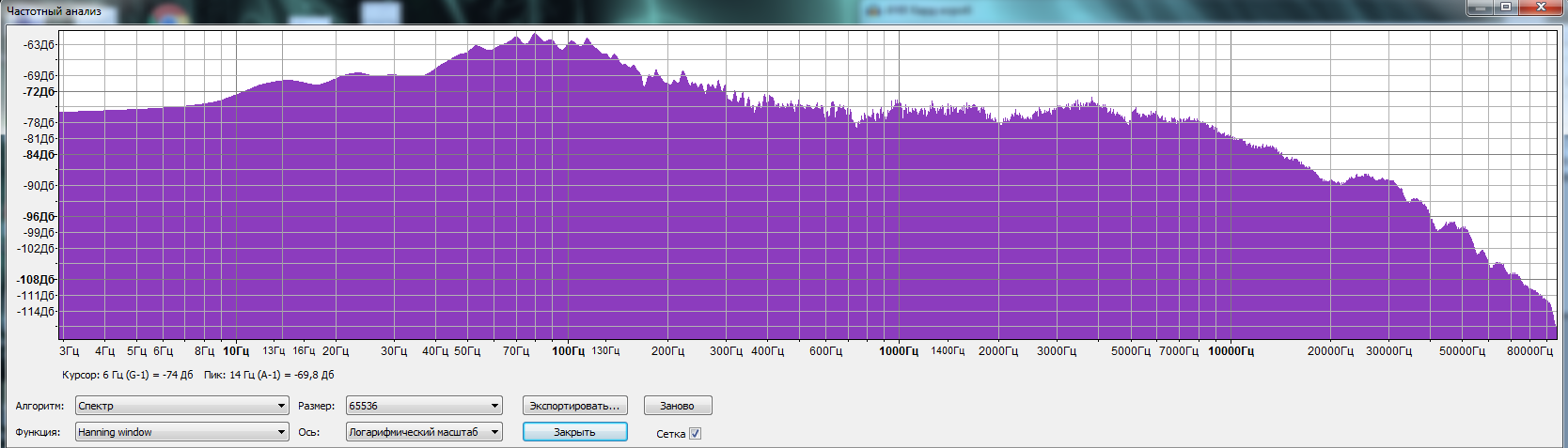Click the -114дБ label on level axis
Image resolution: width=1568 pixels, height=448 pixels.
[x=37, y=312]
